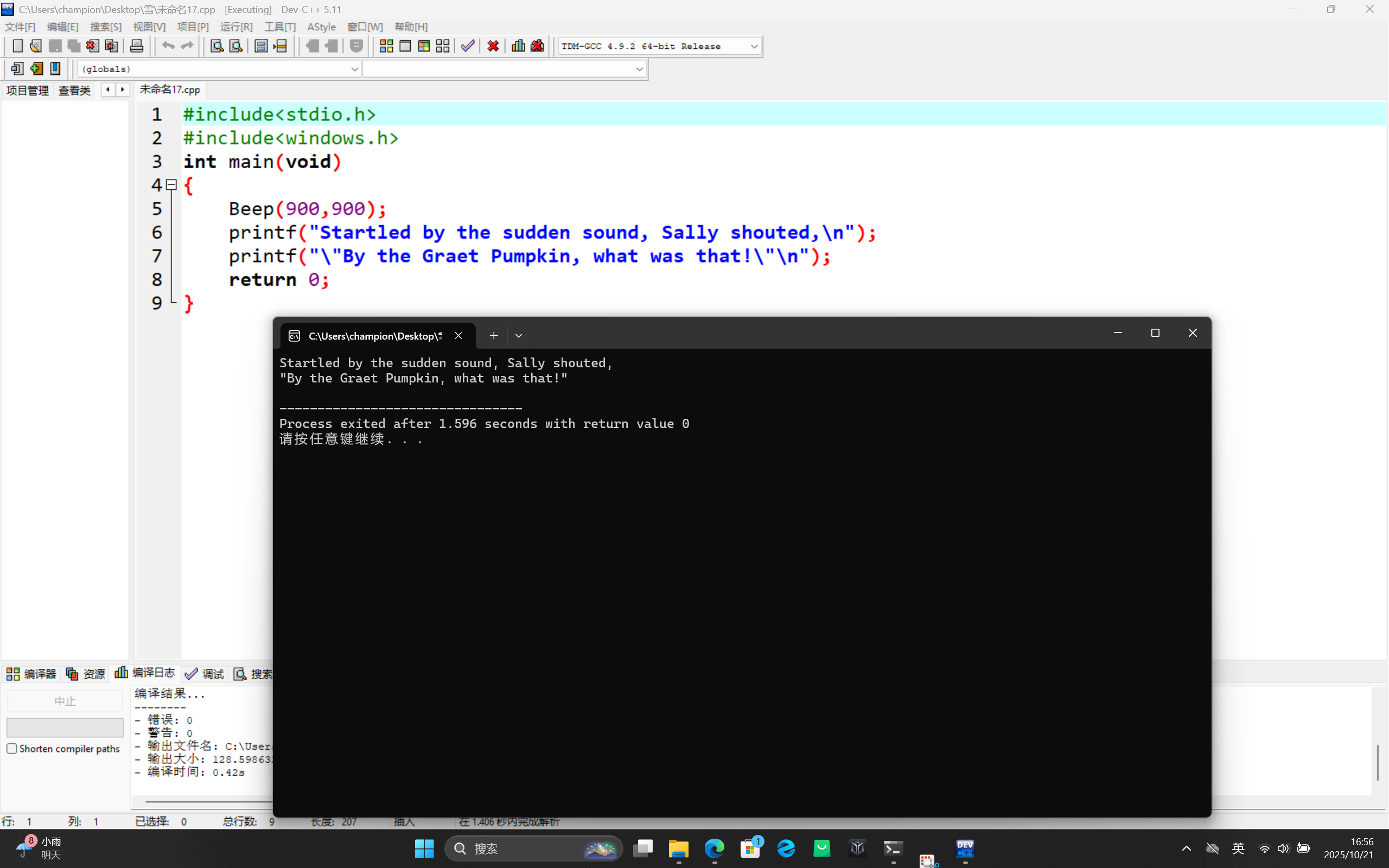Click the Compile and Run icon

(424, 46)
